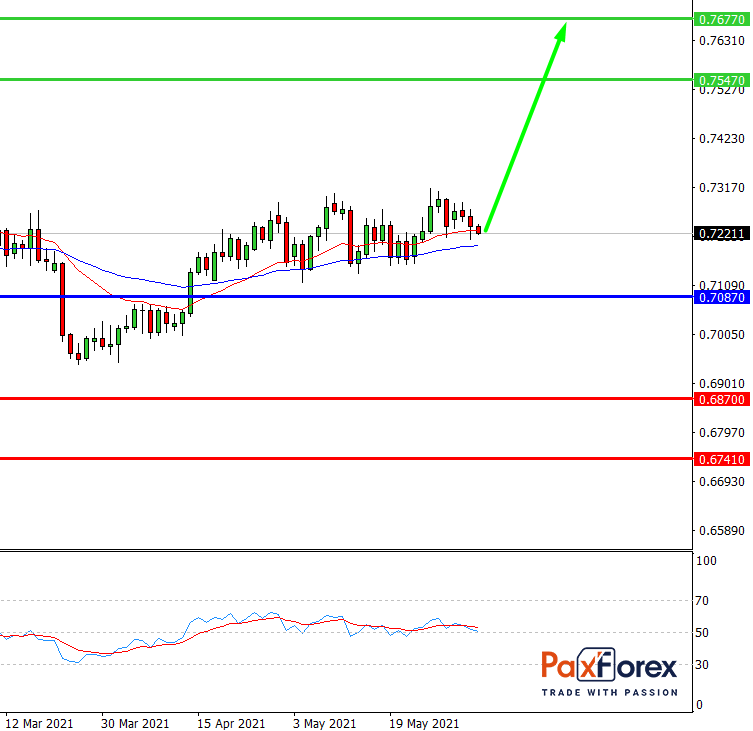
Task: Click the 100 level on the oscillator scale
Action: pos(706,560)
